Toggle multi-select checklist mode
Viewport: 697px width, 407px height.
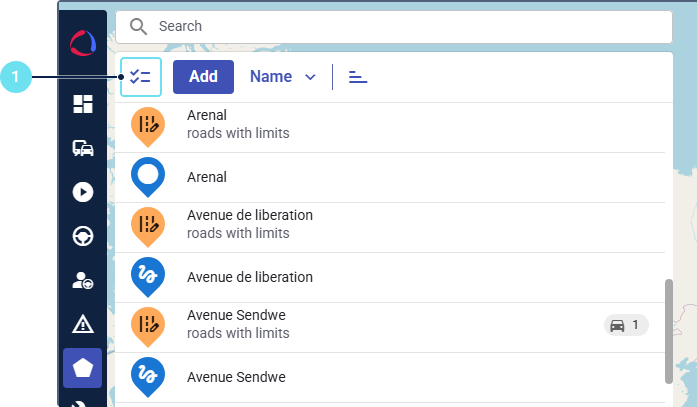tap(140, 77)
